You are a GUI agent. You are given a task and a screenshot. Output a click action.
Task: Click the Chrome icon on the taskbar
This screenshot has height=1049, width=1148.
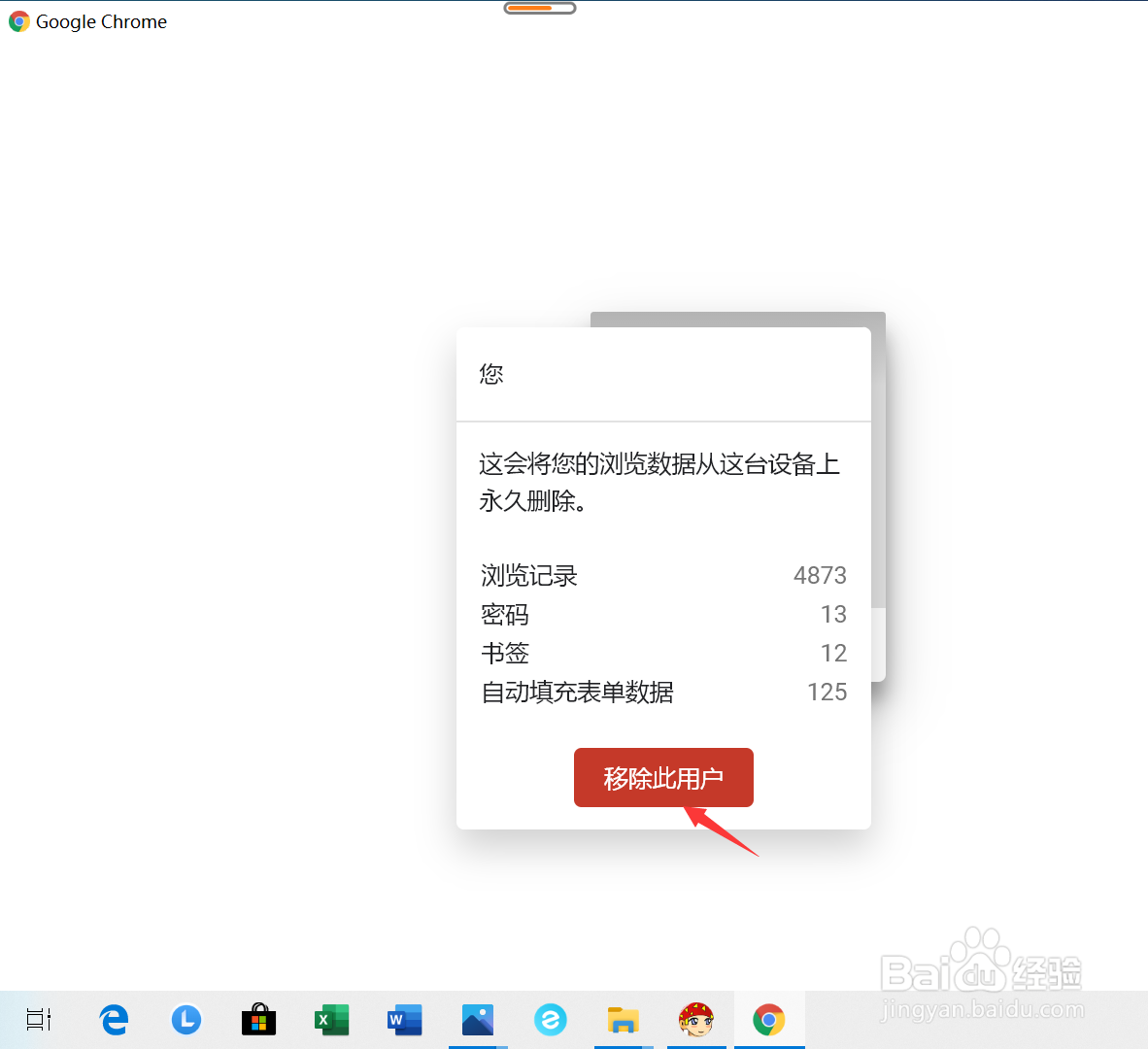[769, 1020]
